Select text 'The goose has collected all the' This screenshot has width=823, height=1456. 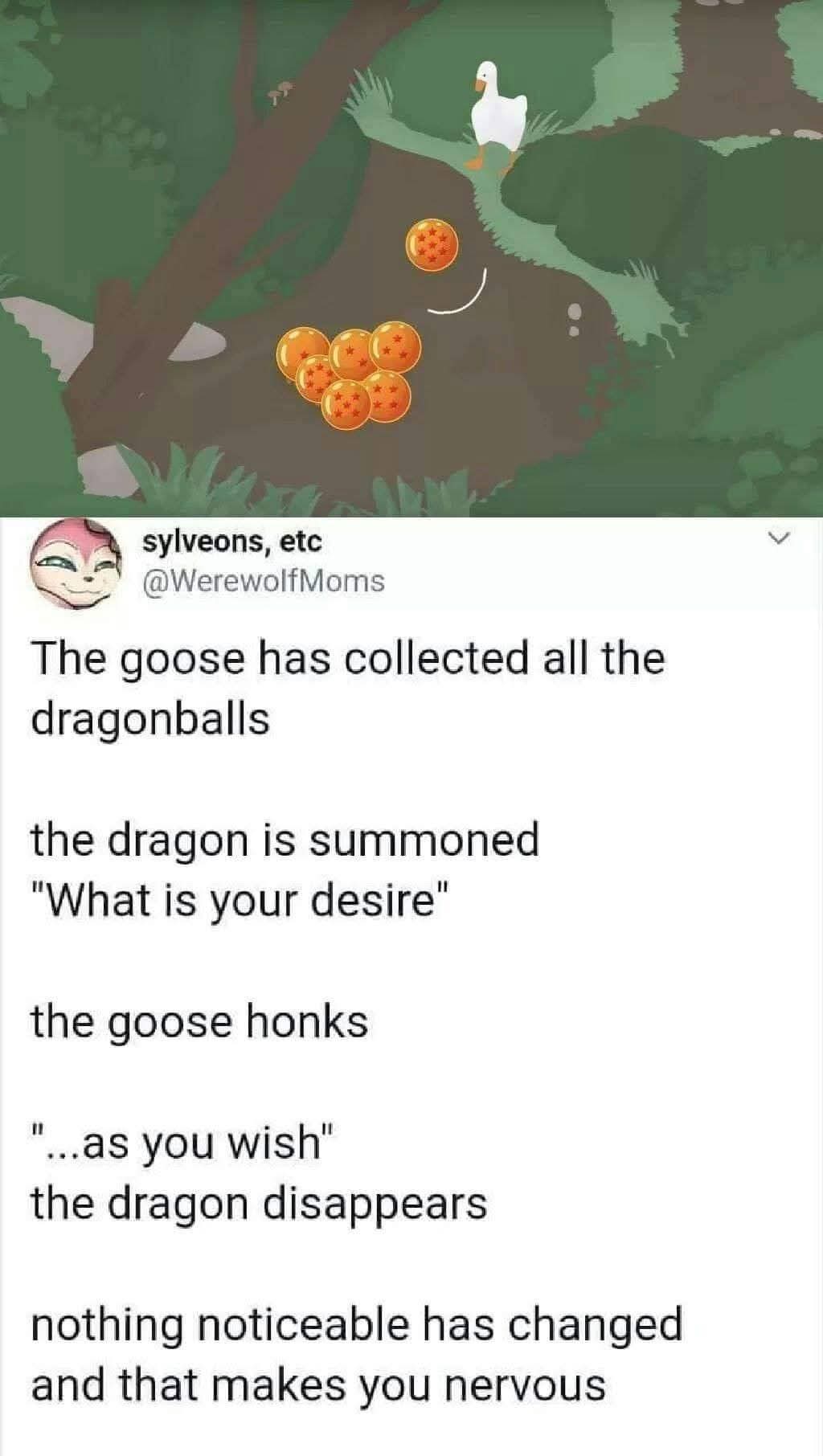click(349, 658)
